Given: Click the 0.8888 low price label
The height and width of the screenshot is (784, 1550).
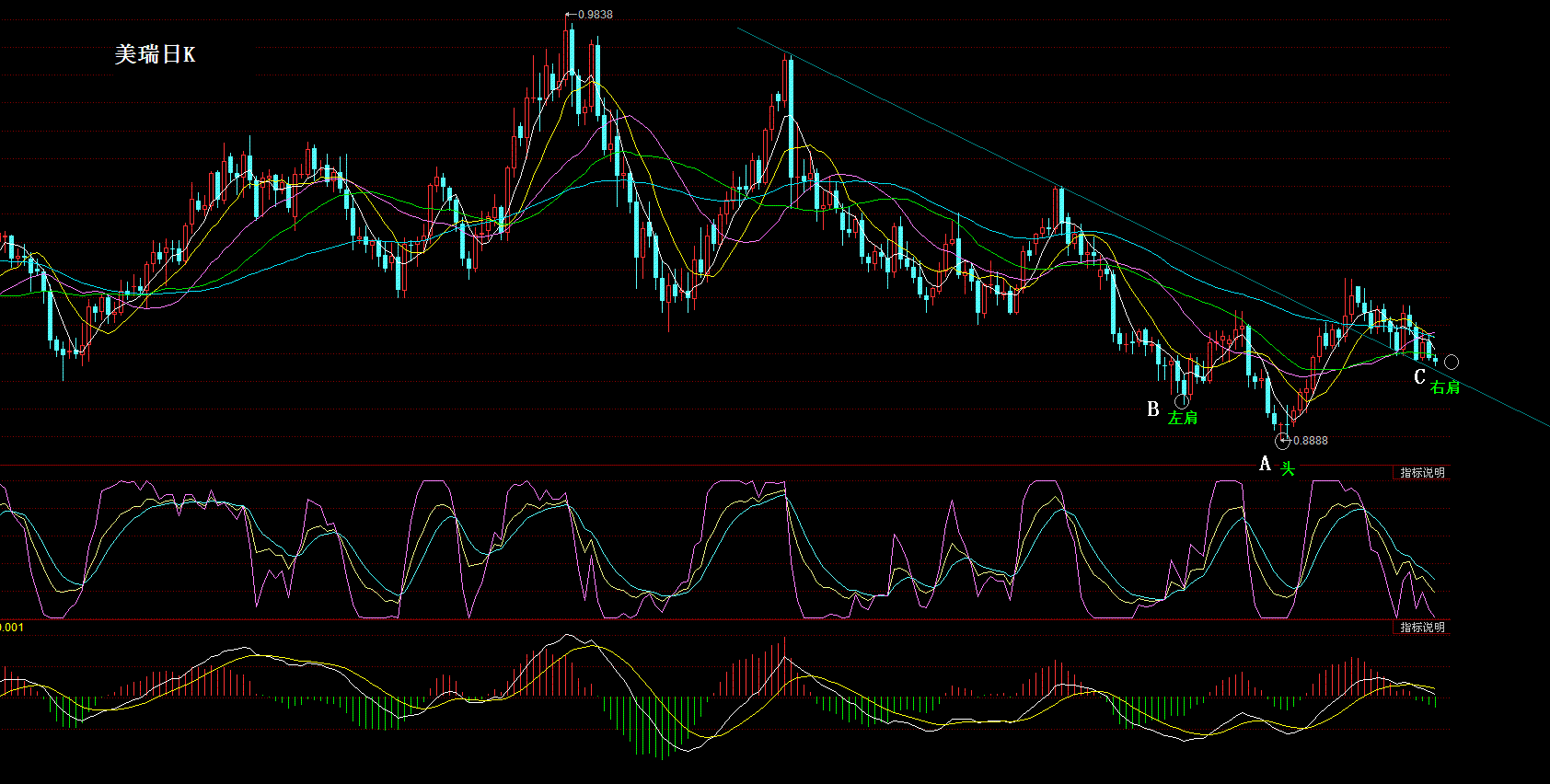Looking at the screenshot, I should click(x=1311, y=441).
